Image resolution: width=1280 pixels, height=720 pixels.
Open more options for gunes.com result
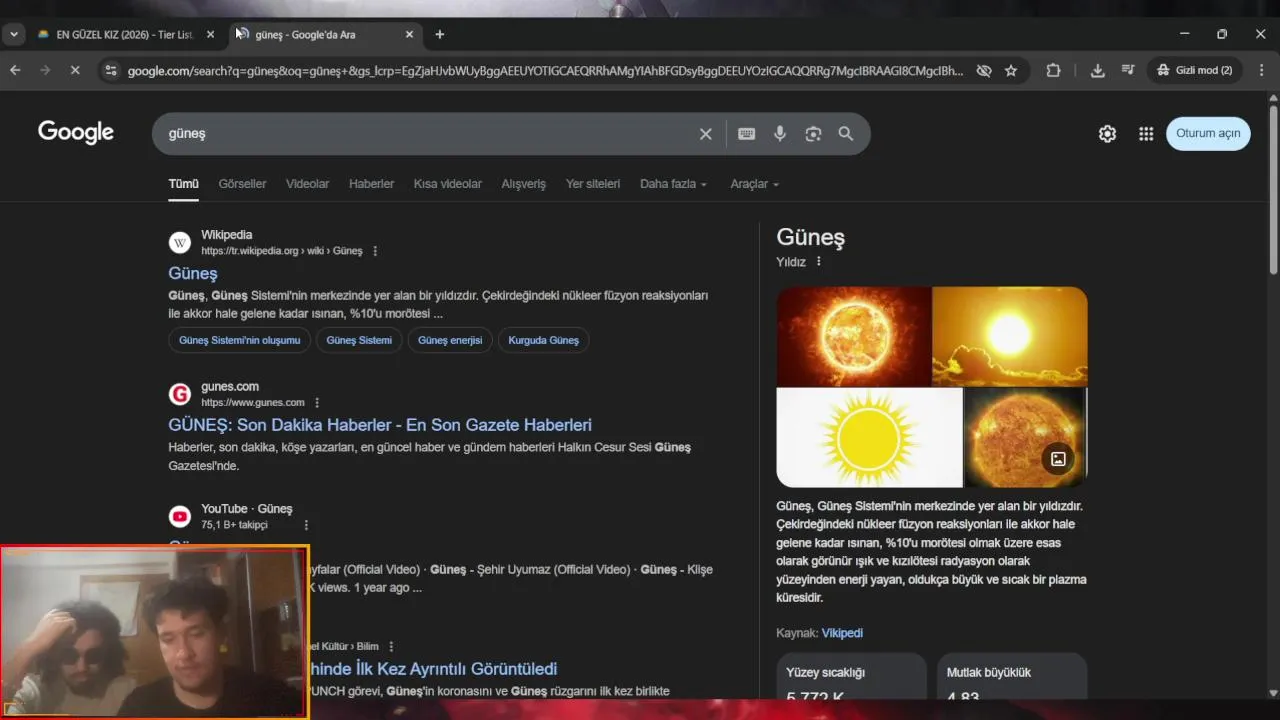(317, 403)
